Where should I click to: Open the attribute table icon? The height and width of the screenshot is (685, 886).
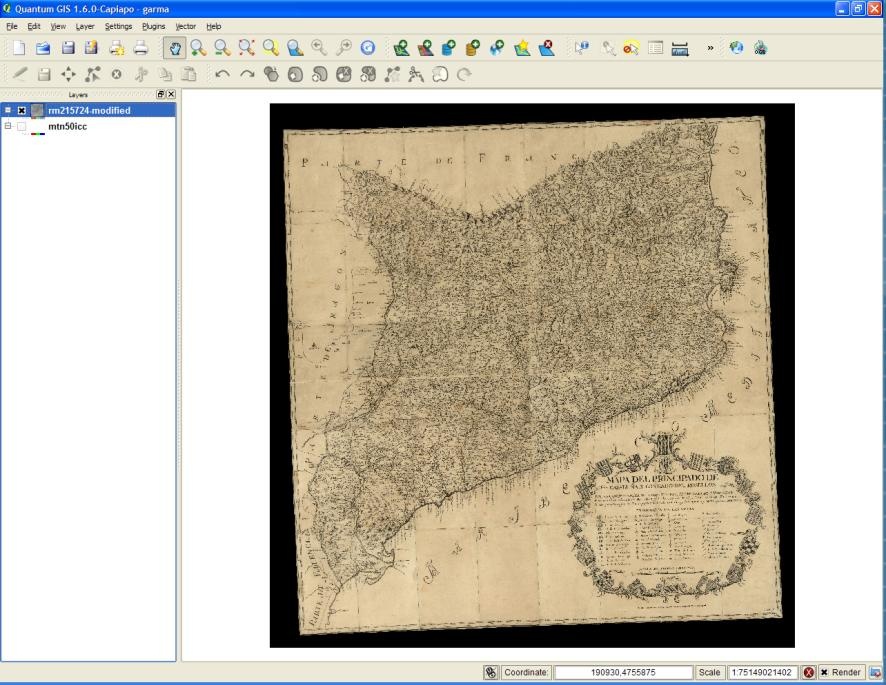coord(655,48)
